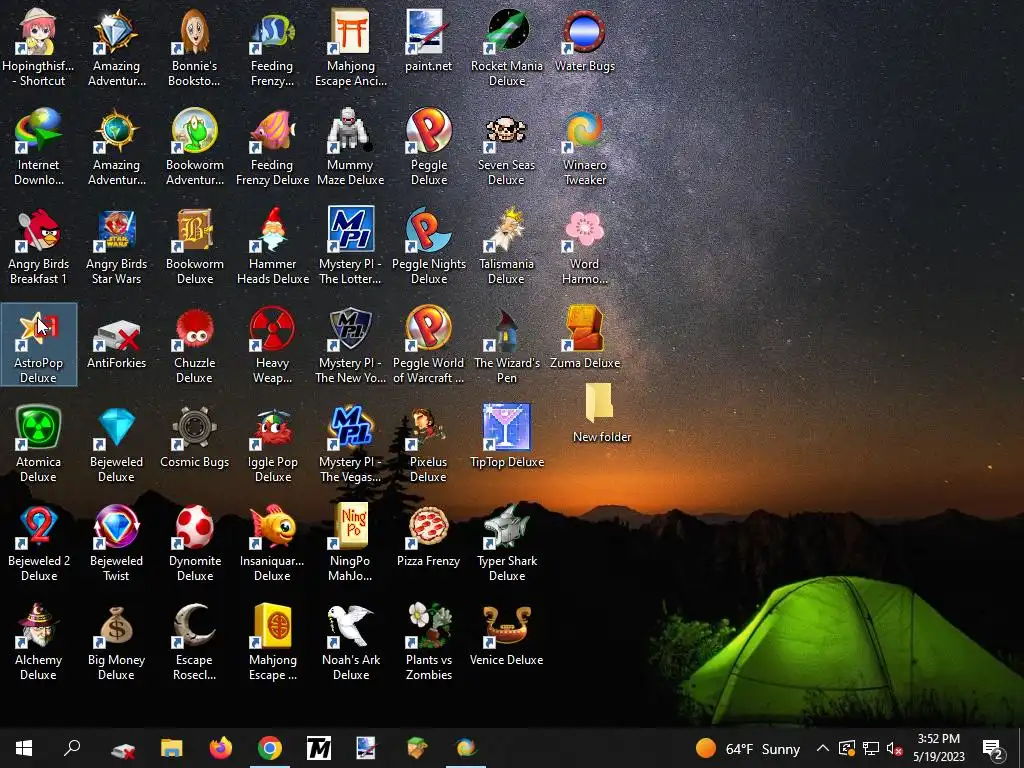Open the Action Center notifications
The width and height of the screenshot is (1024, 768).
coord(993,748)
